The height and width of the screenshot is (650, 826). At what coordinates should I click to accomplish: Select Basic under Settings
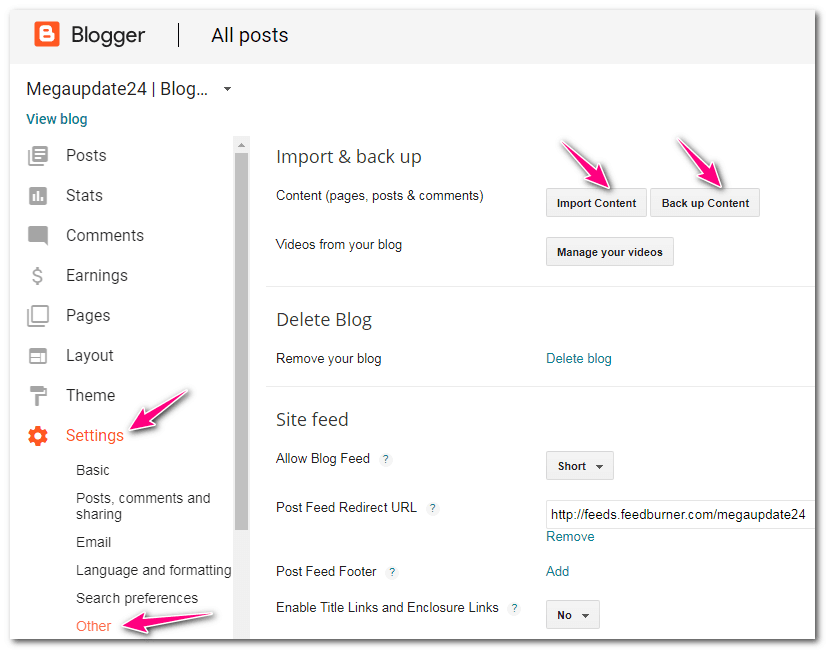coord(93,470)
